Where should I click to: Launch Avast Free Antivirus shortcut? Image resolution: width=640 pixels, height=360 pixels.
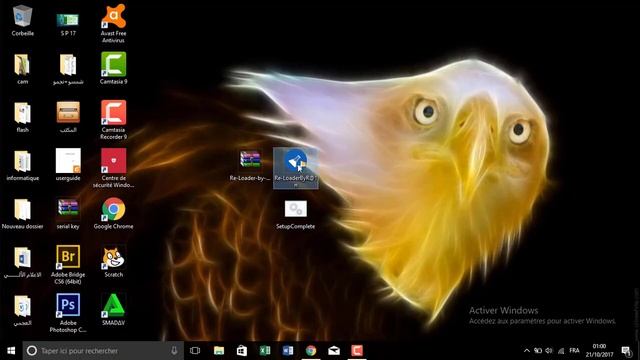click(113, 24)
